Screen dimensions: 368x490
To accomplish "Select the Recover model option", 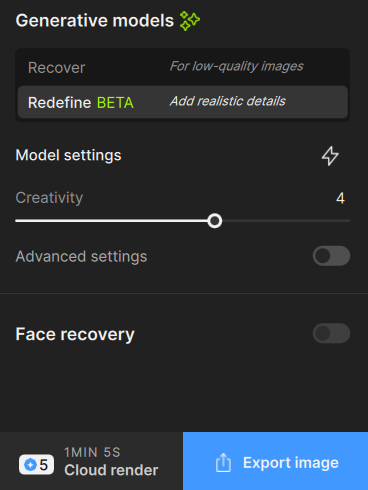I will (183, 67).
